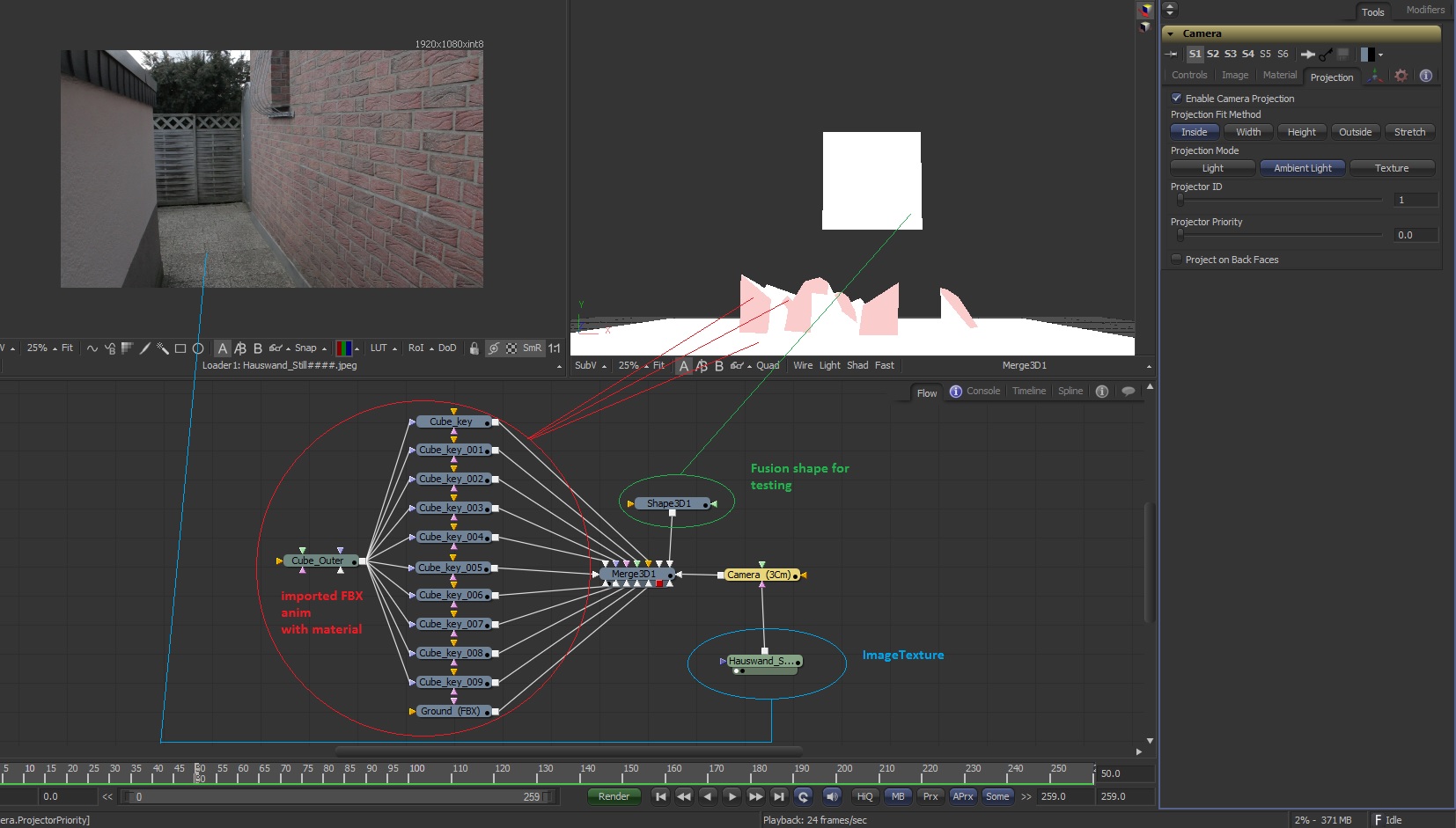
Task: Click the lock icon in left viewer toolbar
Action: [474, 348]
